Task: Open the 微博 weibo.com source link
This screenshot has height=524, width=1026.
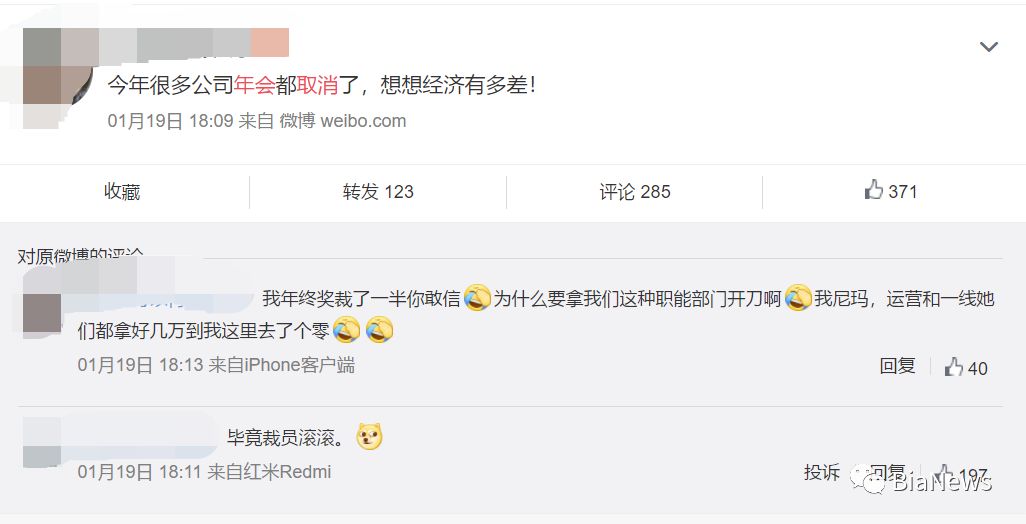Action: [x=343, y=120]
